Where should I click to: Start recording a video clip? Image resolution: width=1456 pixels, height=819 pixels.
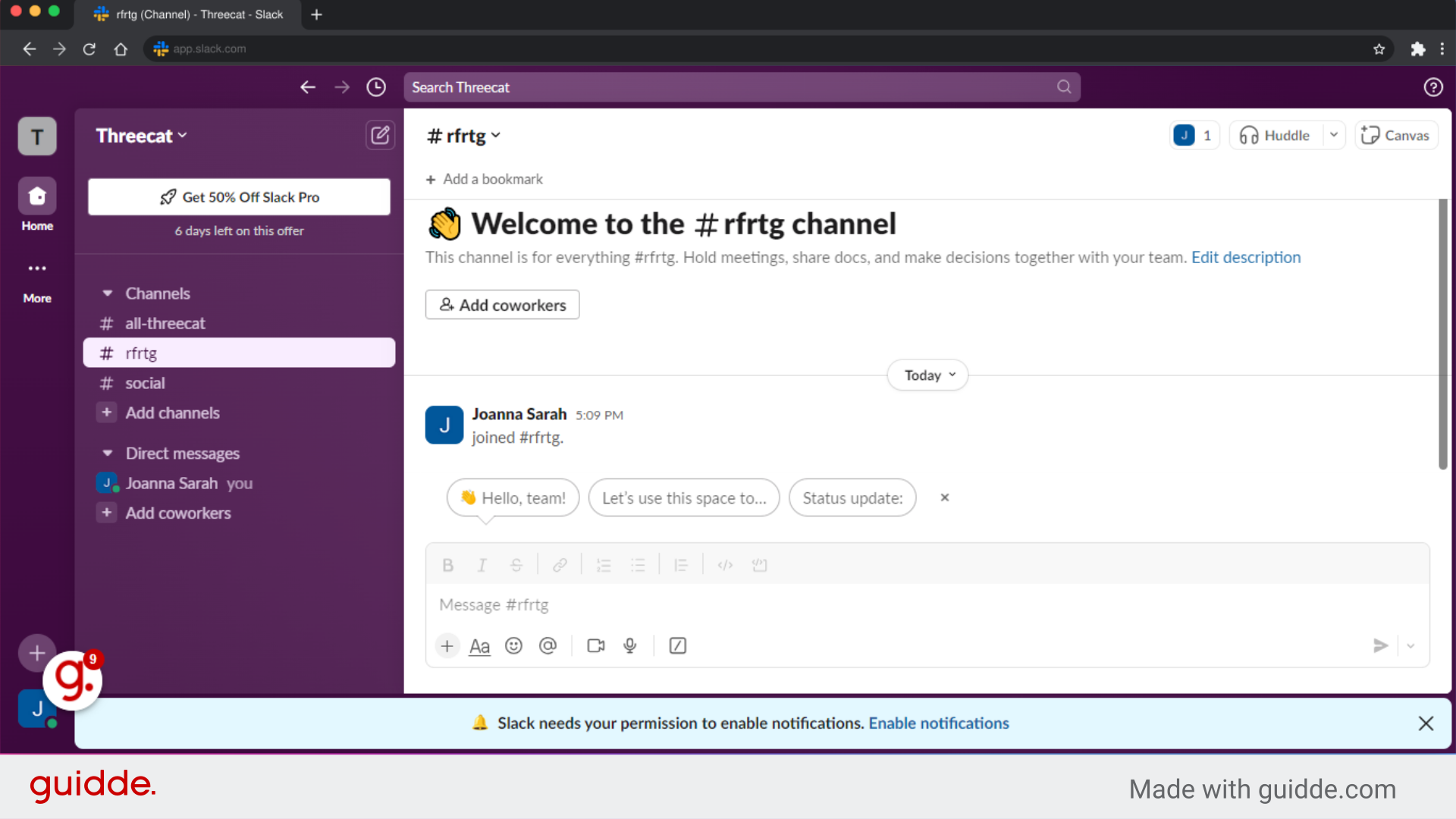(595, 645)
